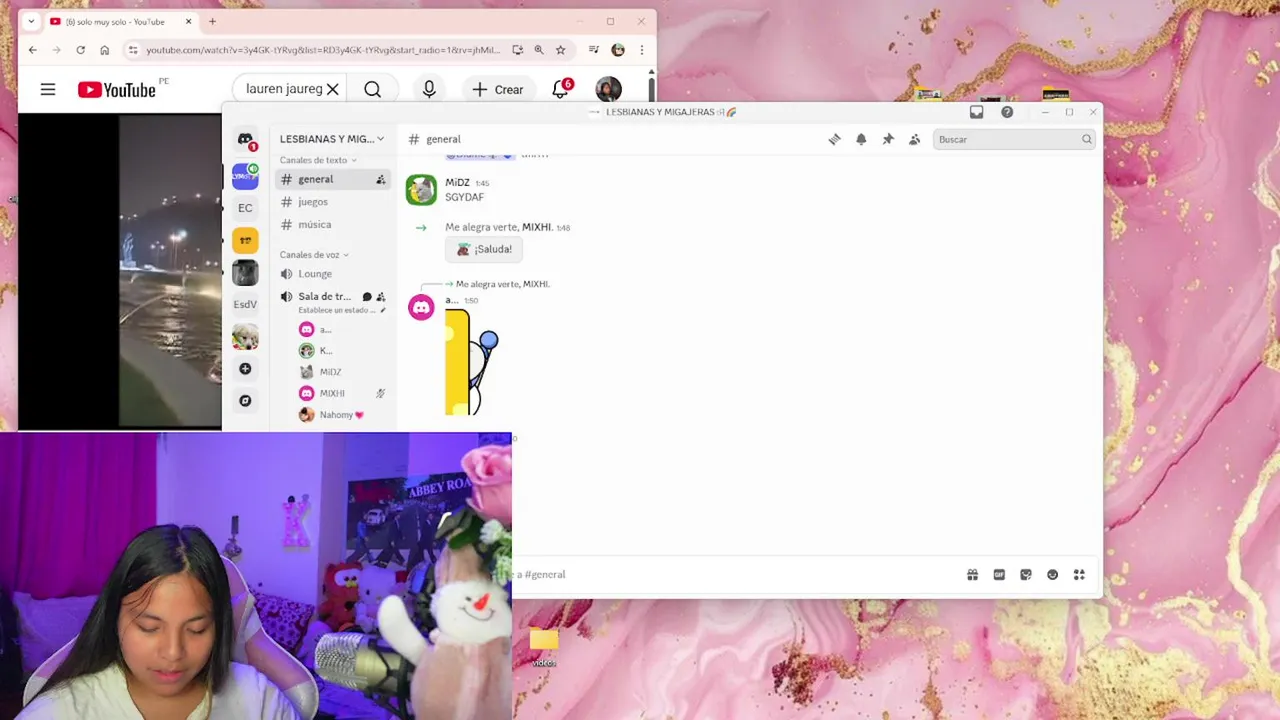Create invite icon next to general channel
The height and width of the screenshot is (720, 1280).
click(380, 180)
